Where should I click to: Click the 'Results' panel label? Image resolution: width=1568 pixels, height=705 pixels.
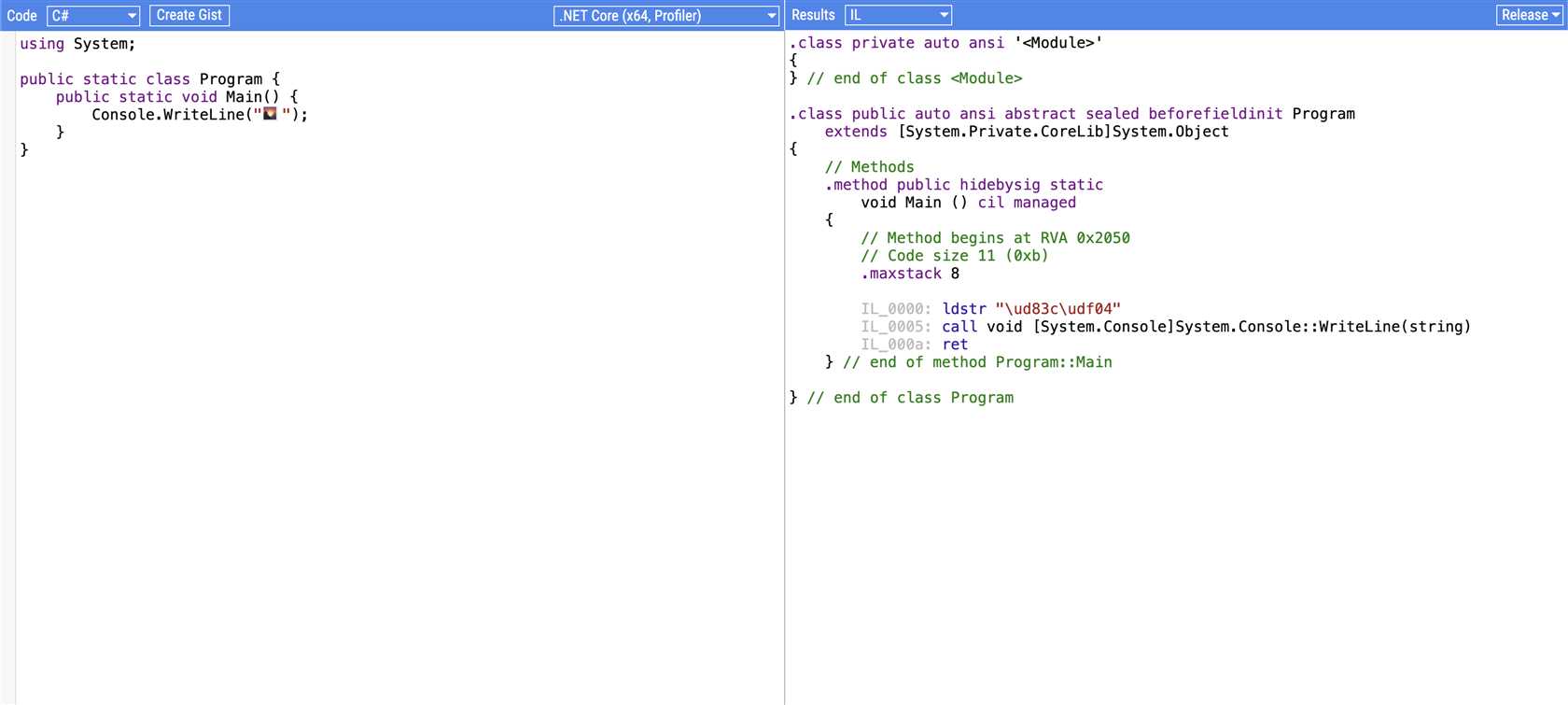pos(813,16)
